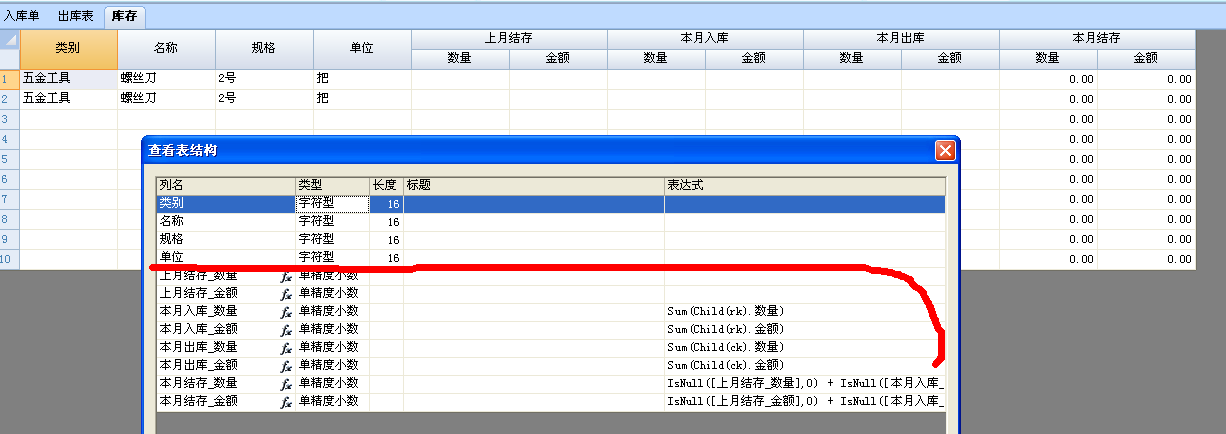Open the 出库表 tab

[76, 16]
